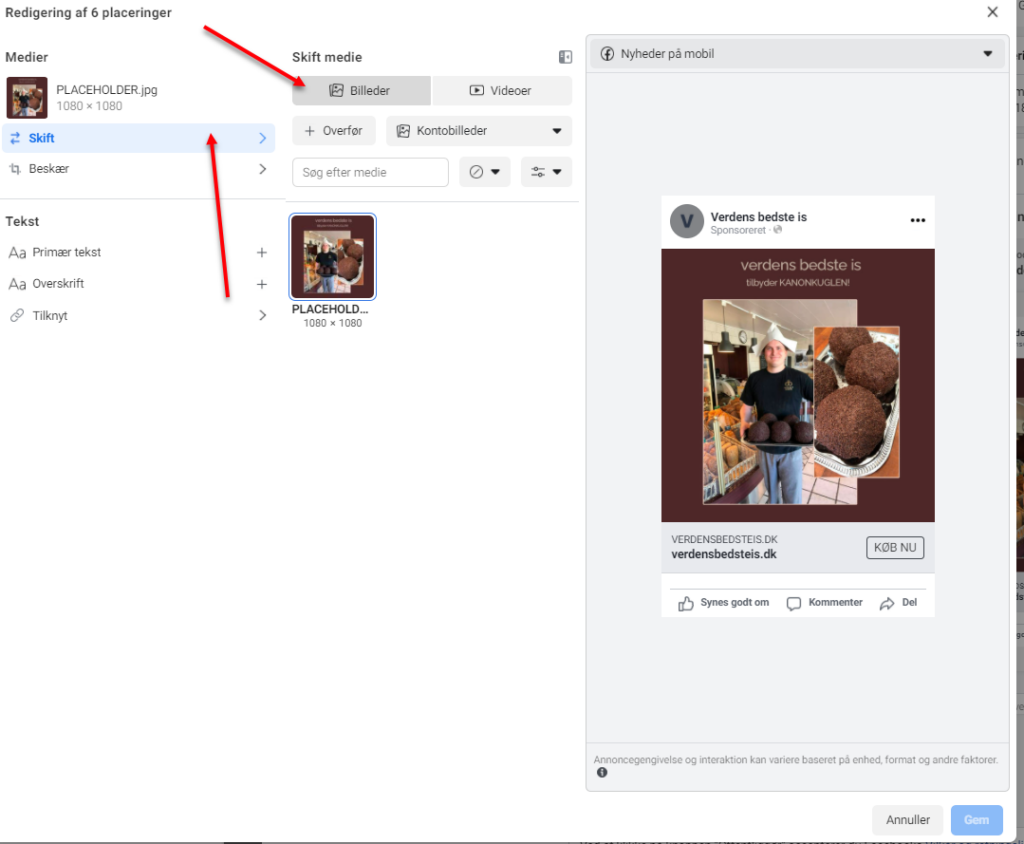Open the Nyheder på mobil placement dropdown
Viewport: 1024px width, 844px height.
point(797,54)
